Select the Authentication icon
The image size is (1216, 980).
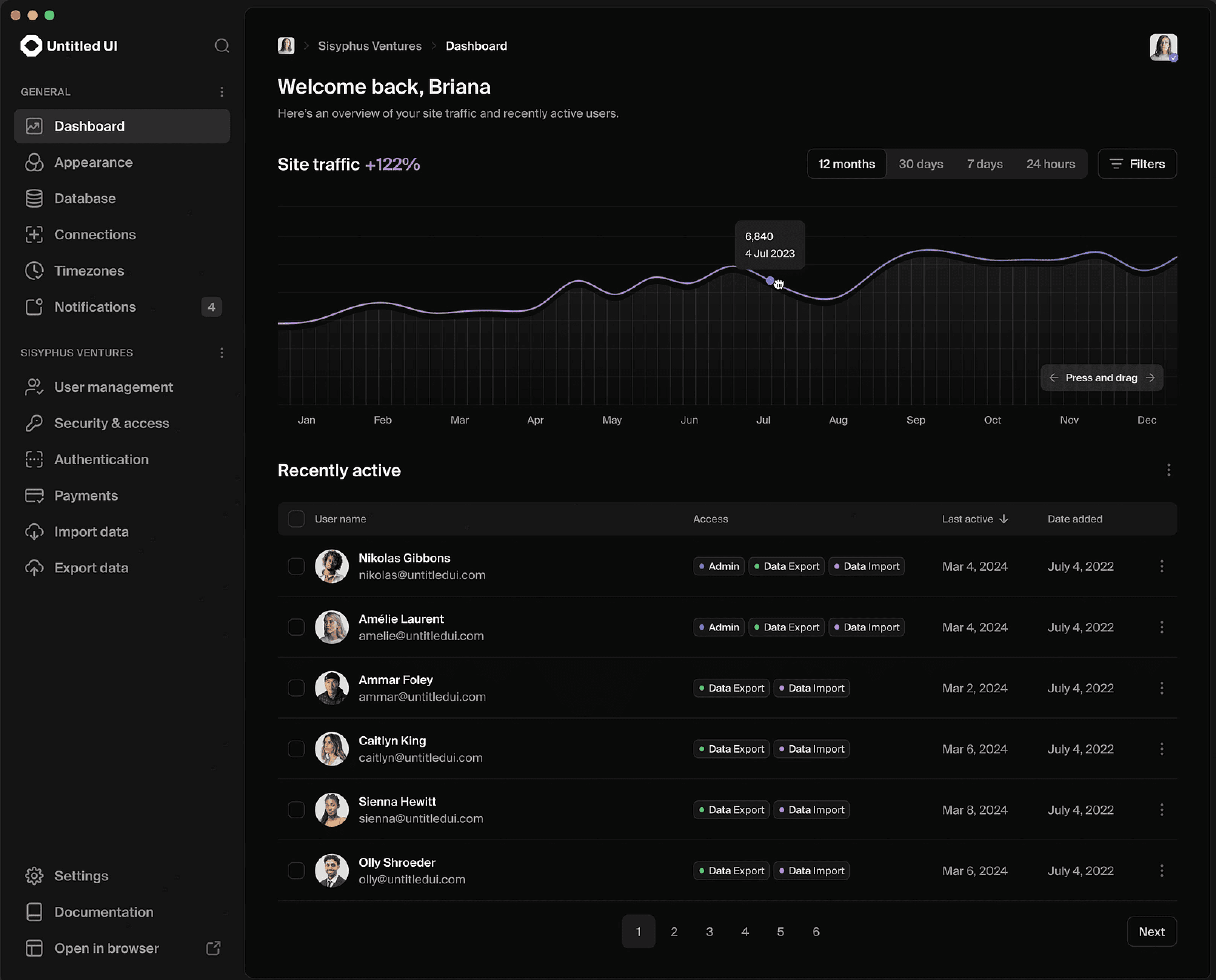coord(34,459)
